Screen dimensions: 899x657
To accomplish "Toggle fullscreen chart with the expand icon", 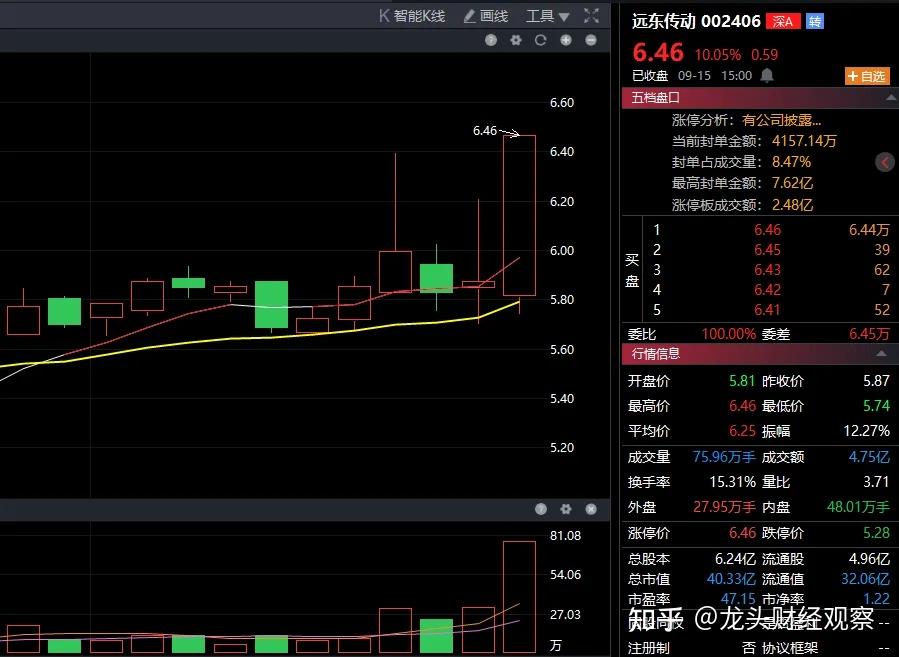I will pyautogui.click(x=591, y=15).
